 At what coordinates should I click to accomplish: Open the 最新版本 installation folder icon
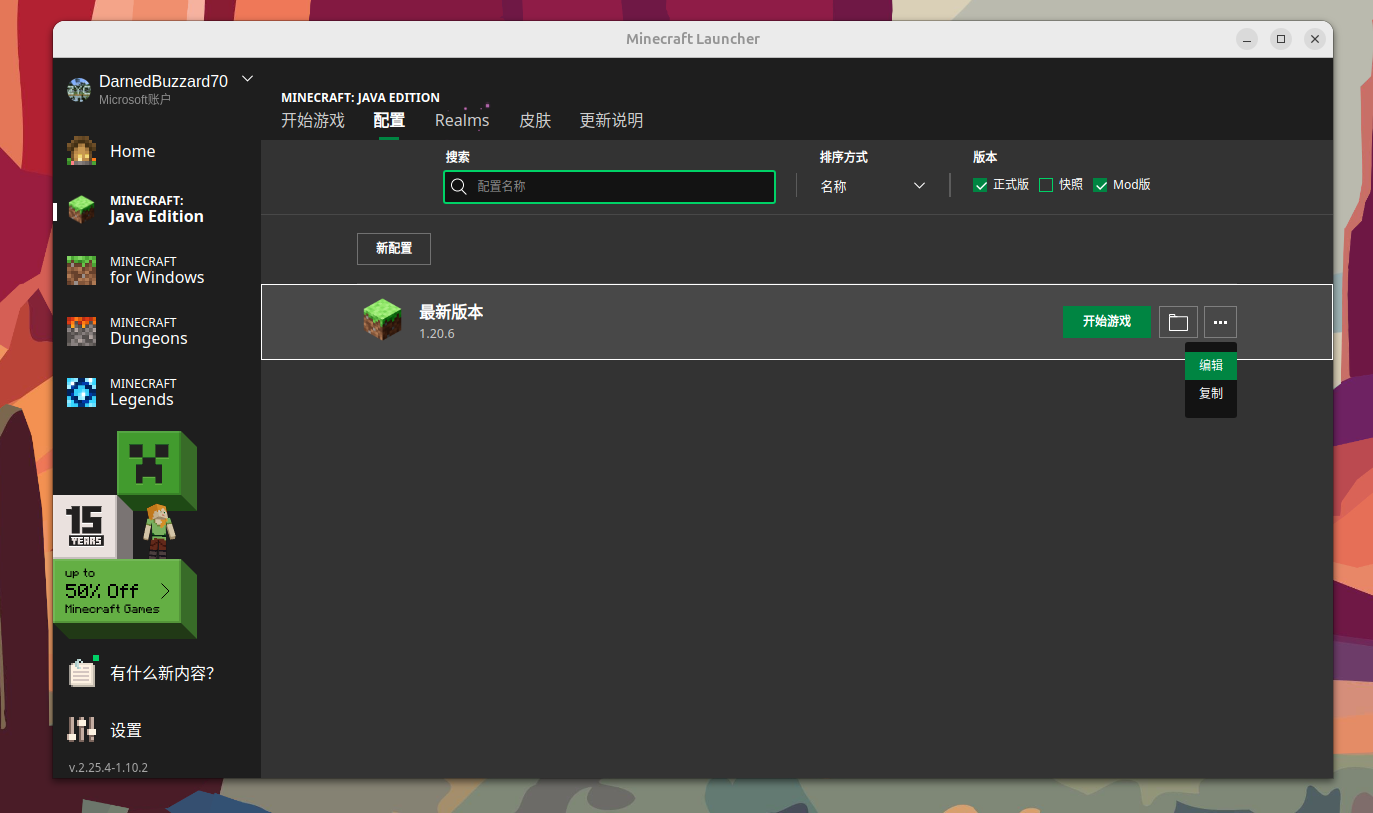1178,322
